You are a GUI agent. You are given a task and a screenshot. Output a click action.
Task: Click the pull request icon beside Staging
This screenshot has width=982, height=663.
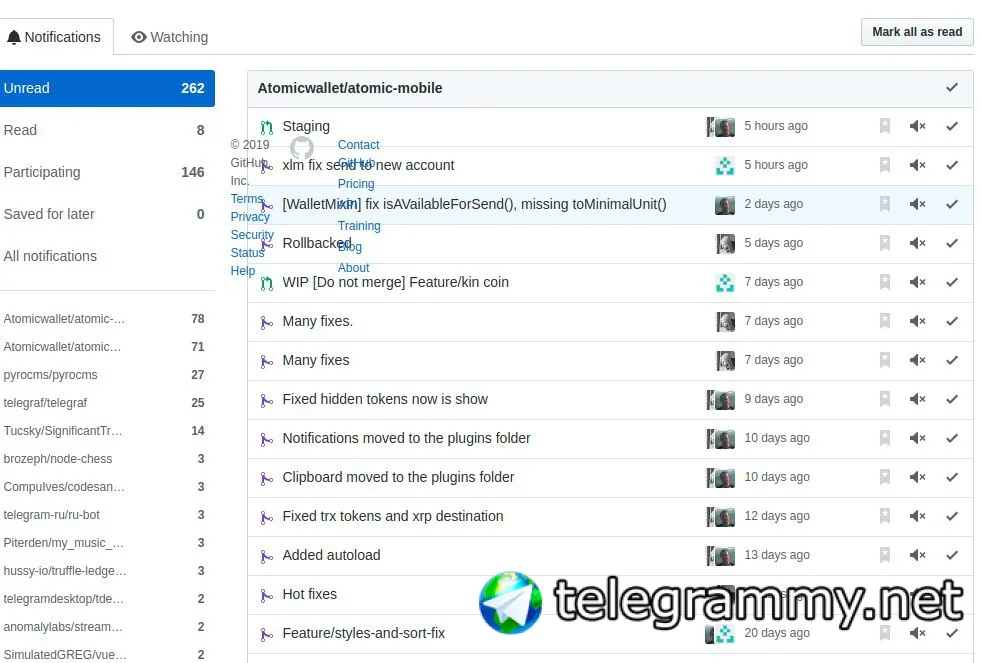(267, 127)
